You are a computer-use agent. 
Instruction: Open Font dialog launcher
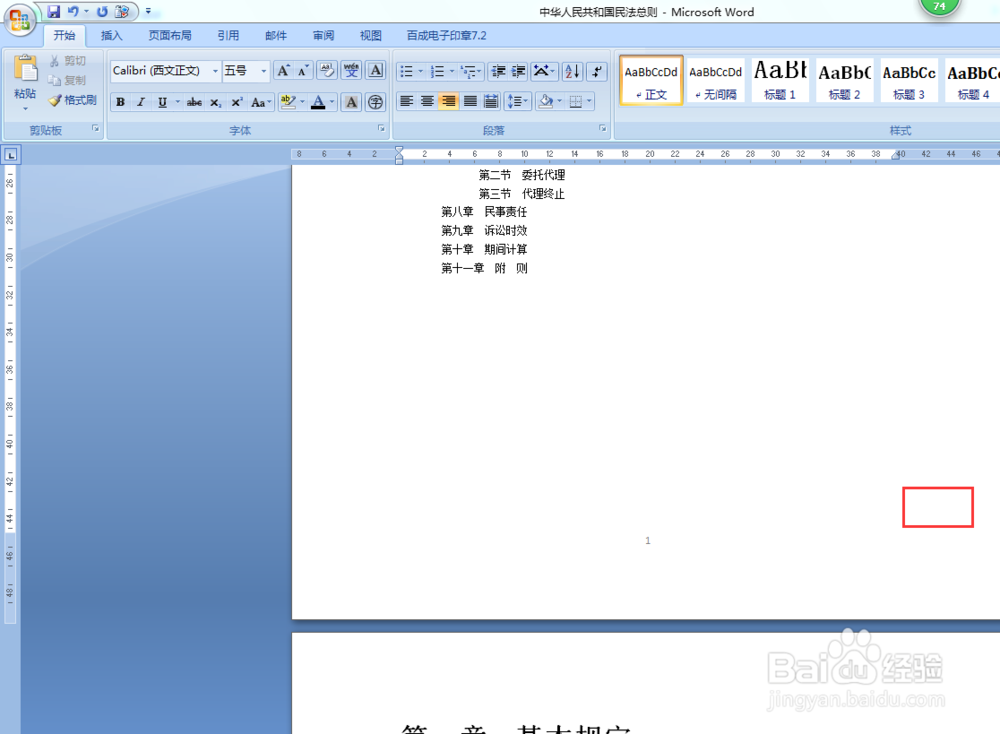pos(381,129)
